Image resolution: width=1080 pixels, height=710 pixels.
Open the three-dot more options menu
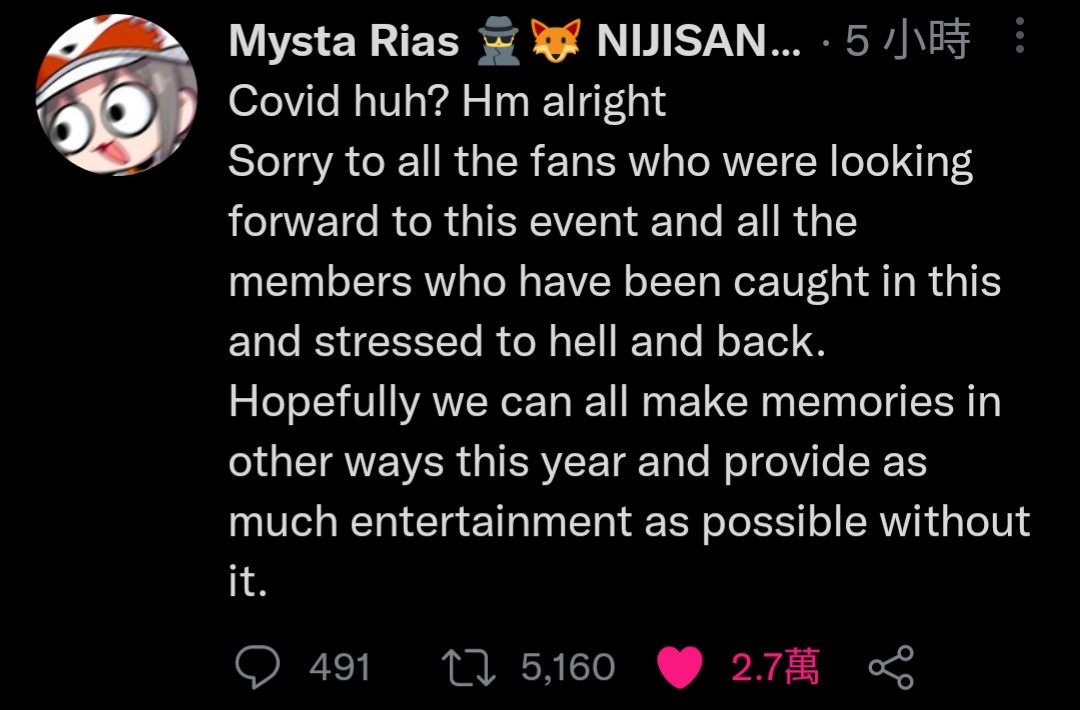pos(1020,36)
